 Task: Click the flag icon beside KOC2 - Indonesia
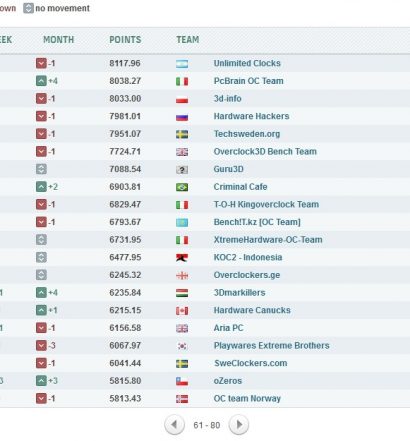pos(182,258)
